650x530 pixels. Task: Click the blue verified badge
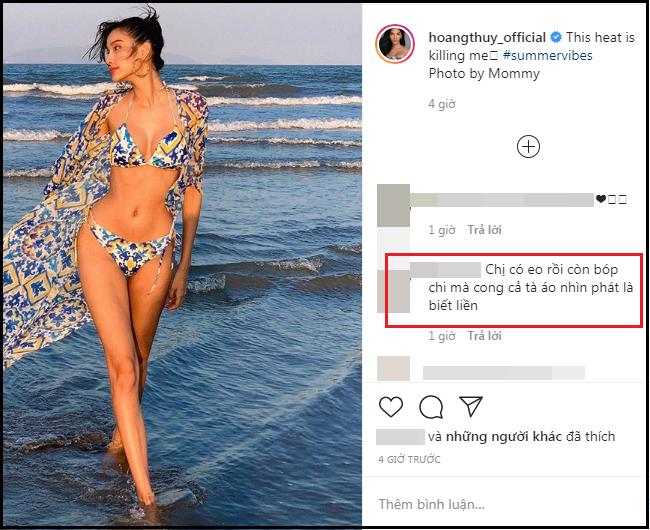point(555,38)
